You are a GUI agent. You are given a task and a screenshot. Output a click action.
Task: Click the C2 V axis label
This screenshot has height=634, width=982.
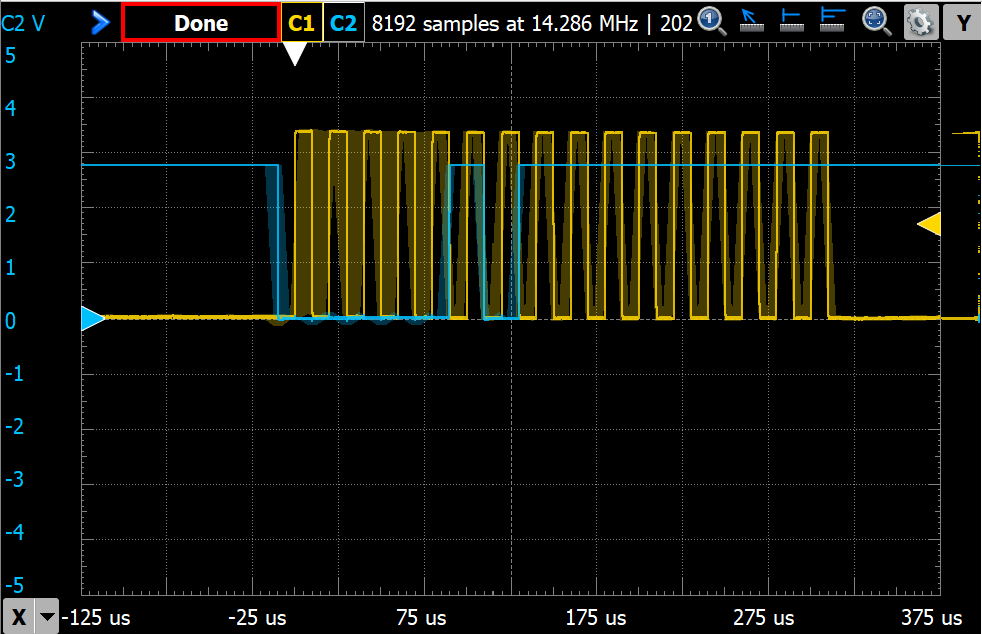click(23, 23)
